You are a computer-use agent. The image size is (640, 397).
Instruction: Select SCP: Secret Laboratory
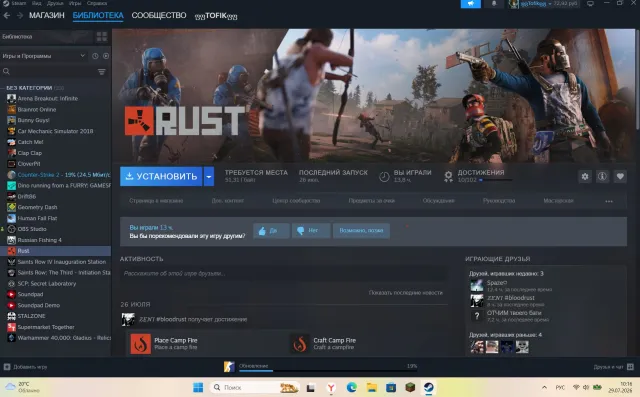[x=47, y=284]
